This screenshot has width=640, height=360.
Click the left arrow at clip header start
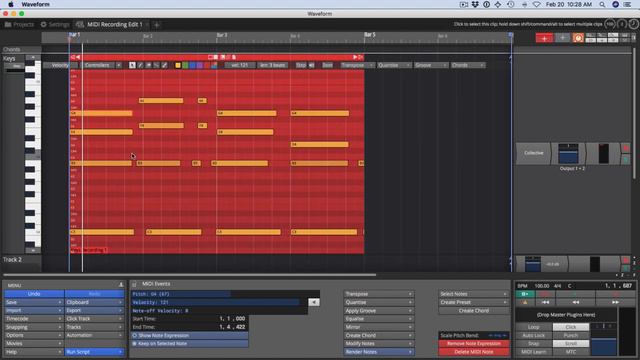[x=78, y=57]
